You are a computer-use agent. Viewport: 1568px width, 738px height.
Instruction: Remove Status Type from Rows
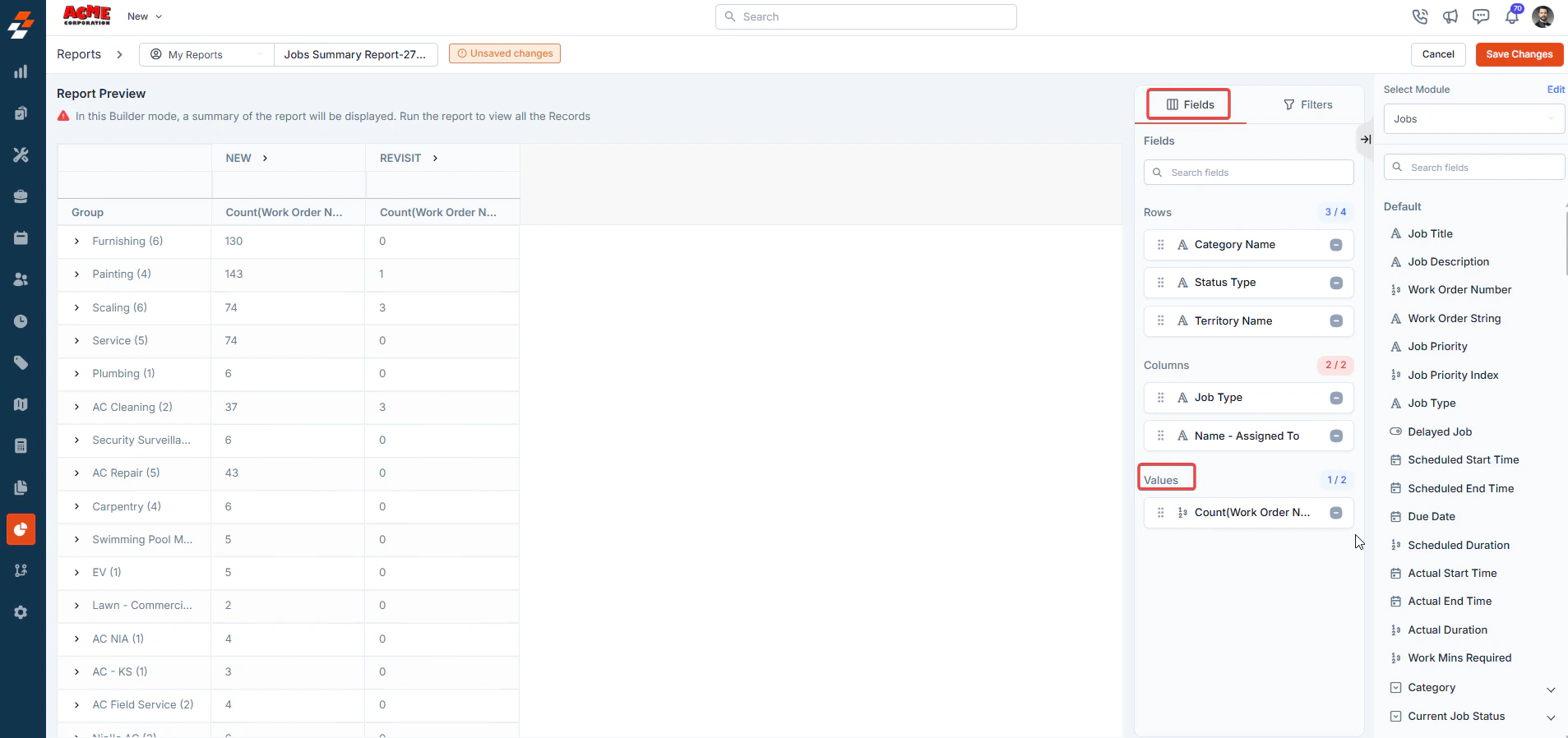[1336, 283]
